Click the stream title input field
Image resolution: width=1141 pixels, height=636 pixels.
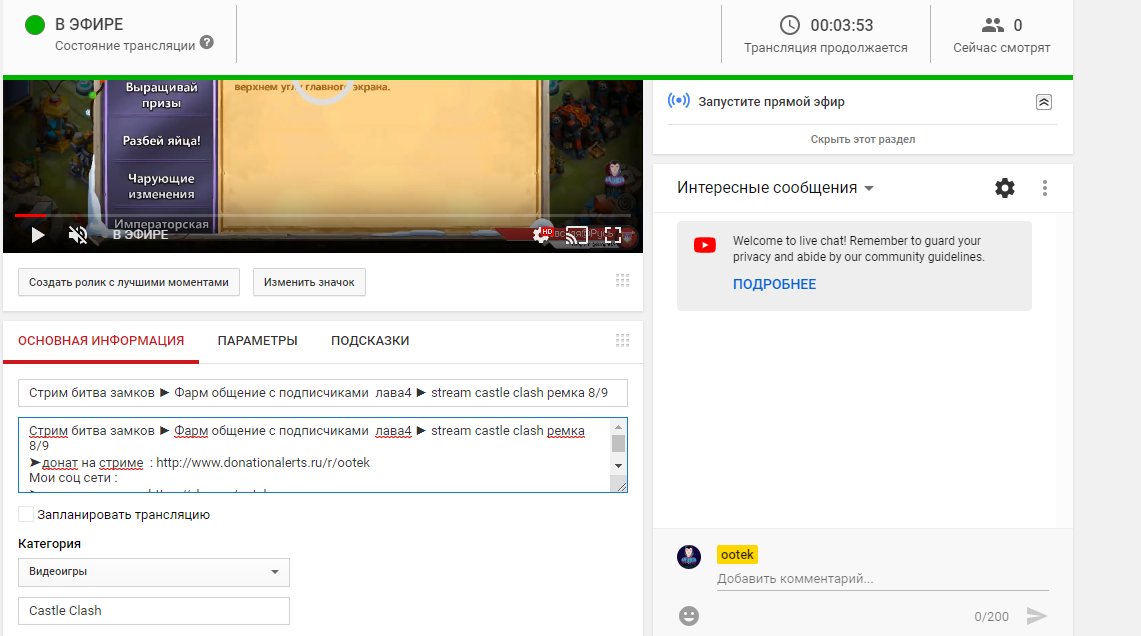322,393
